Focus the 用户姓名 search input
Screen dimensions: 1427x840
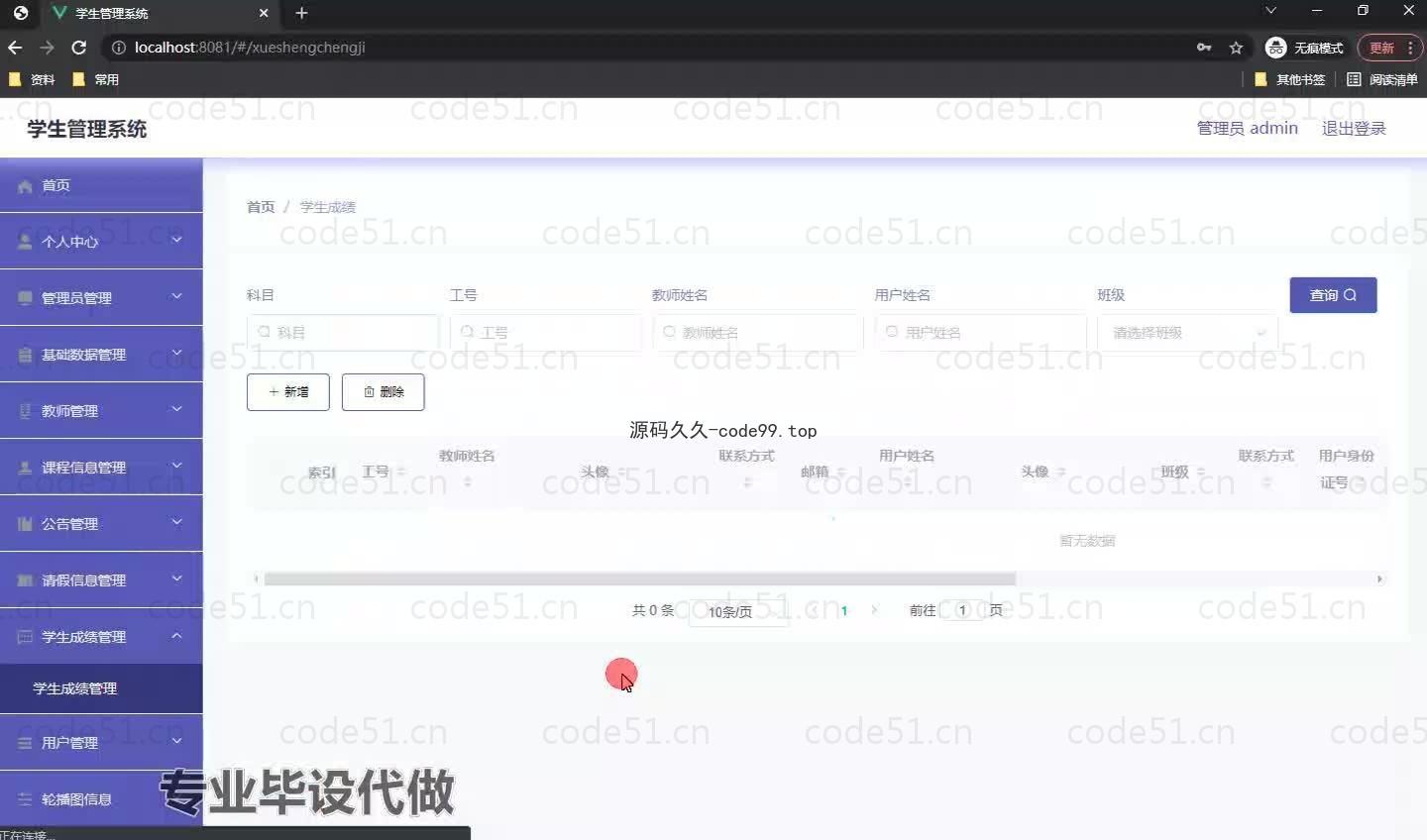(x=981, y=333)
